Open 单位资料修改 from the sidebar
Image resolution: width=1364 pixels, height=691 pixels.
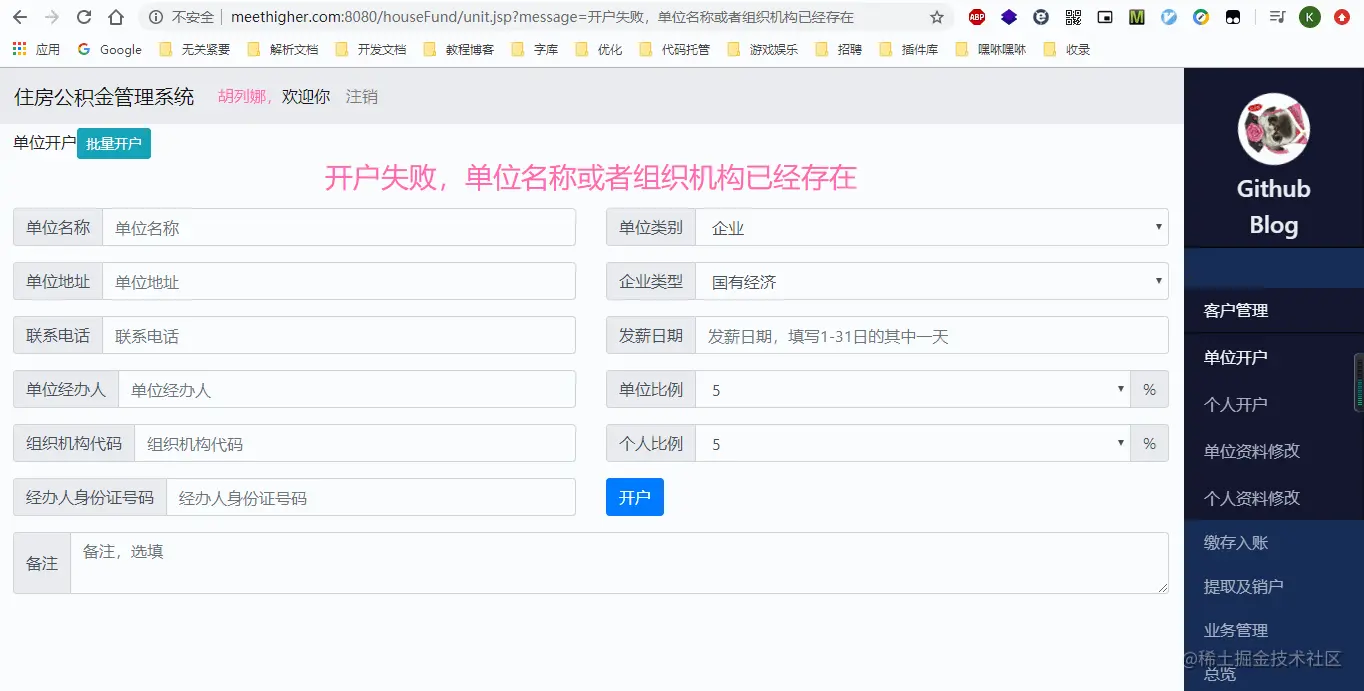[1252, 451]
